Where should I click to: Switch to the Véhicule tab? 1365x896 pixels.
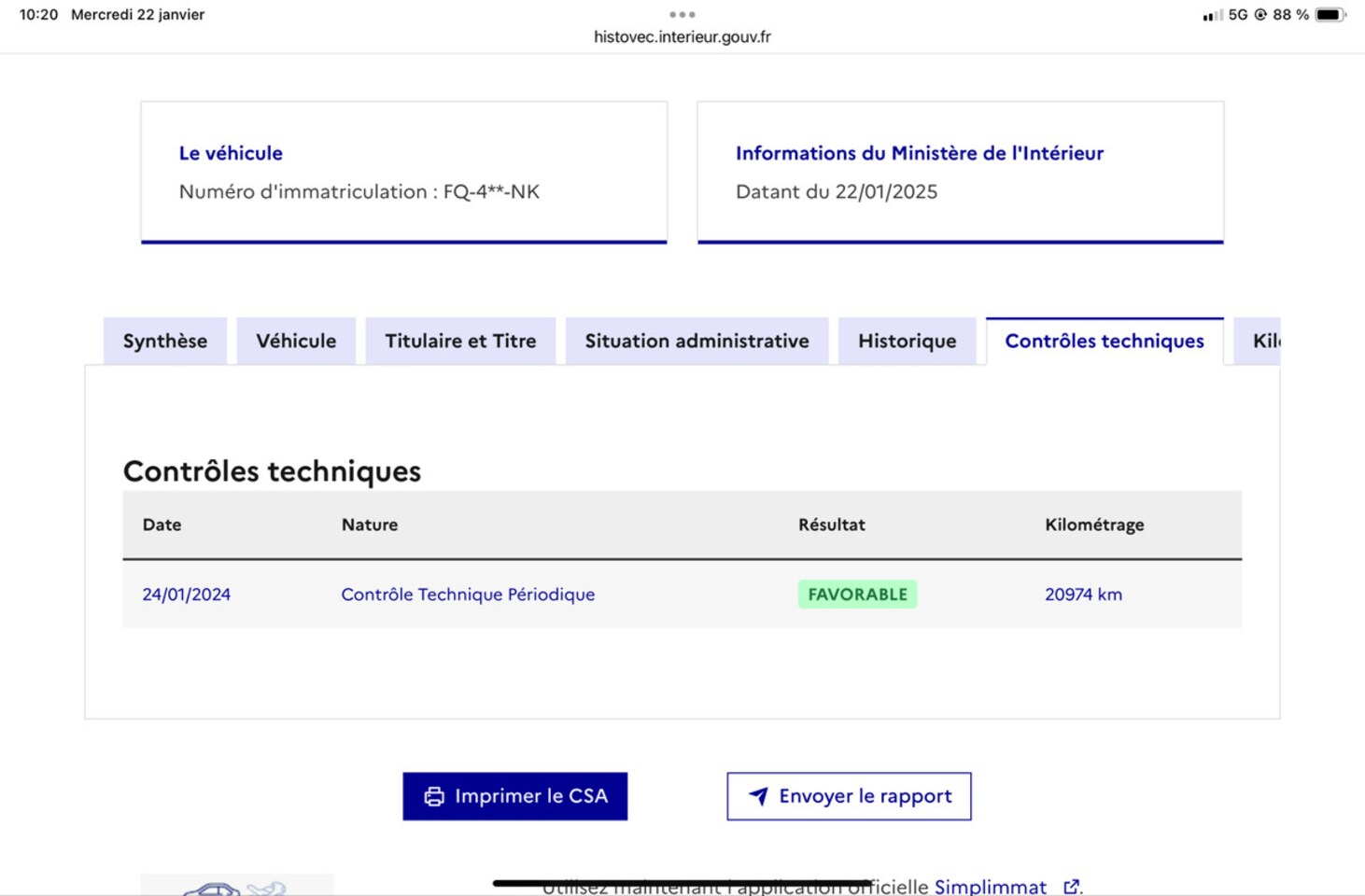296,342
